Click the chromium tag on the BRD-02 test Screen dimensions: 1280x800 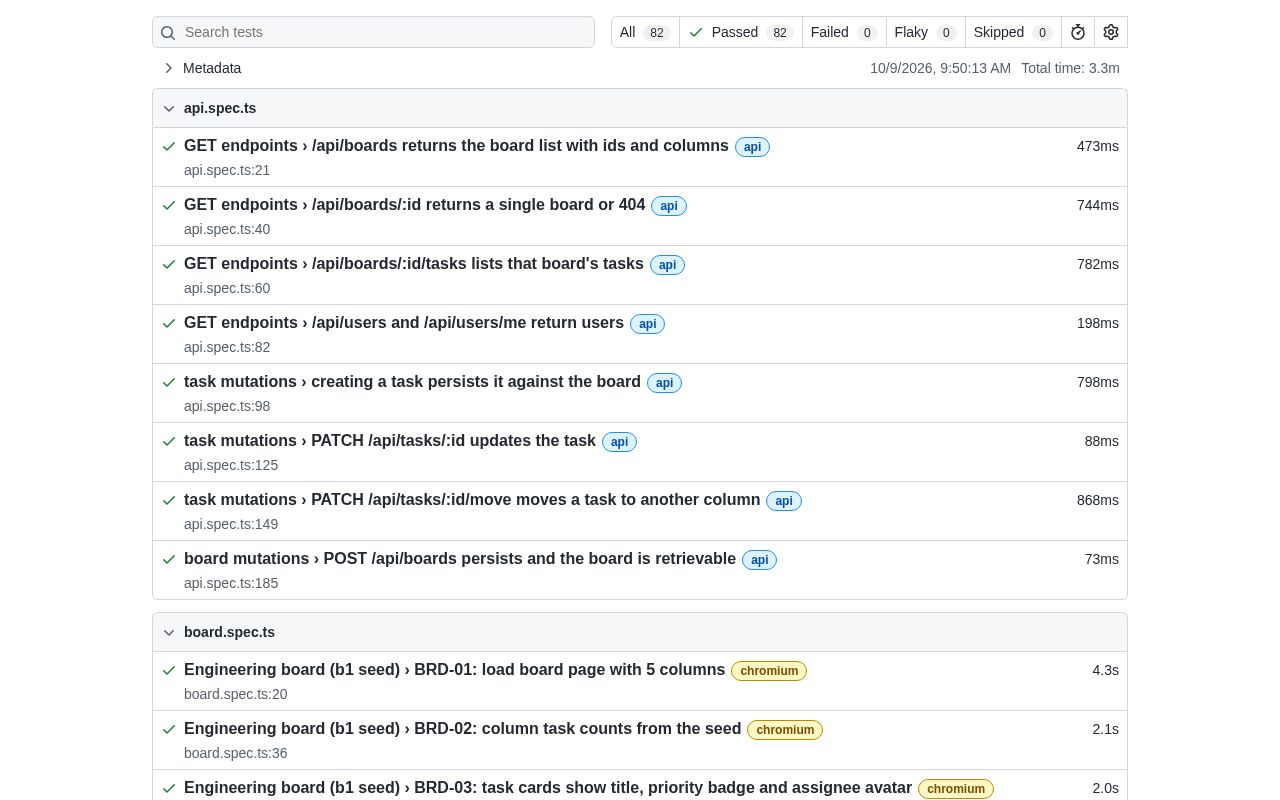click(785, 730)
